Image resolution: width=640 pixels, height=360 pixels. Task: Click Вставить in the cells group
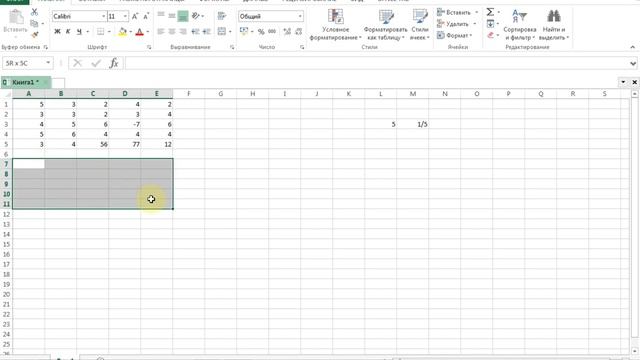(x=457, y=12)
